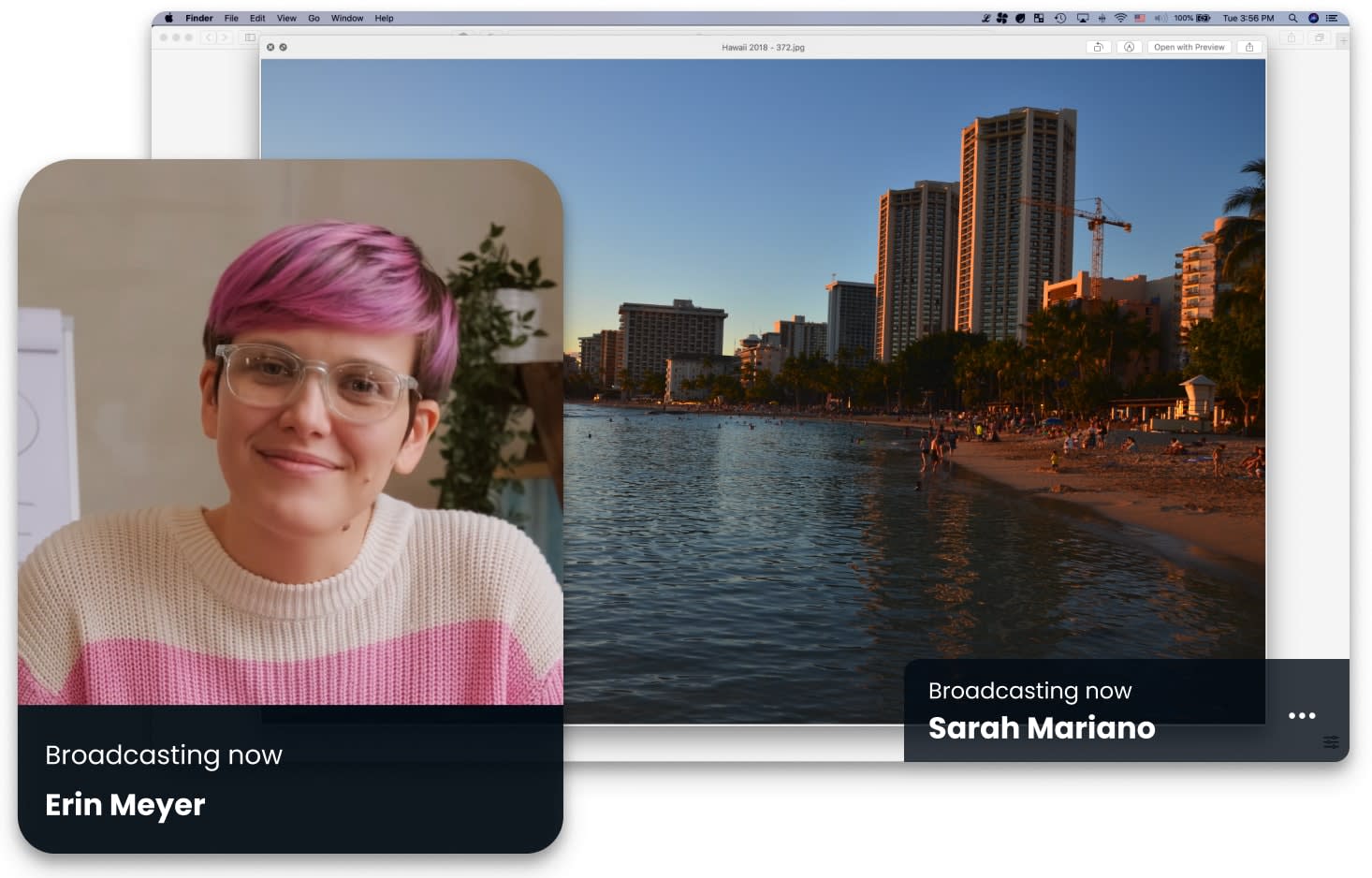This screenshot has height=878, width=1372.
Task: Click the Share icon next to Open with Preview
Action: pyautogui.click(x=1249, y=47)
